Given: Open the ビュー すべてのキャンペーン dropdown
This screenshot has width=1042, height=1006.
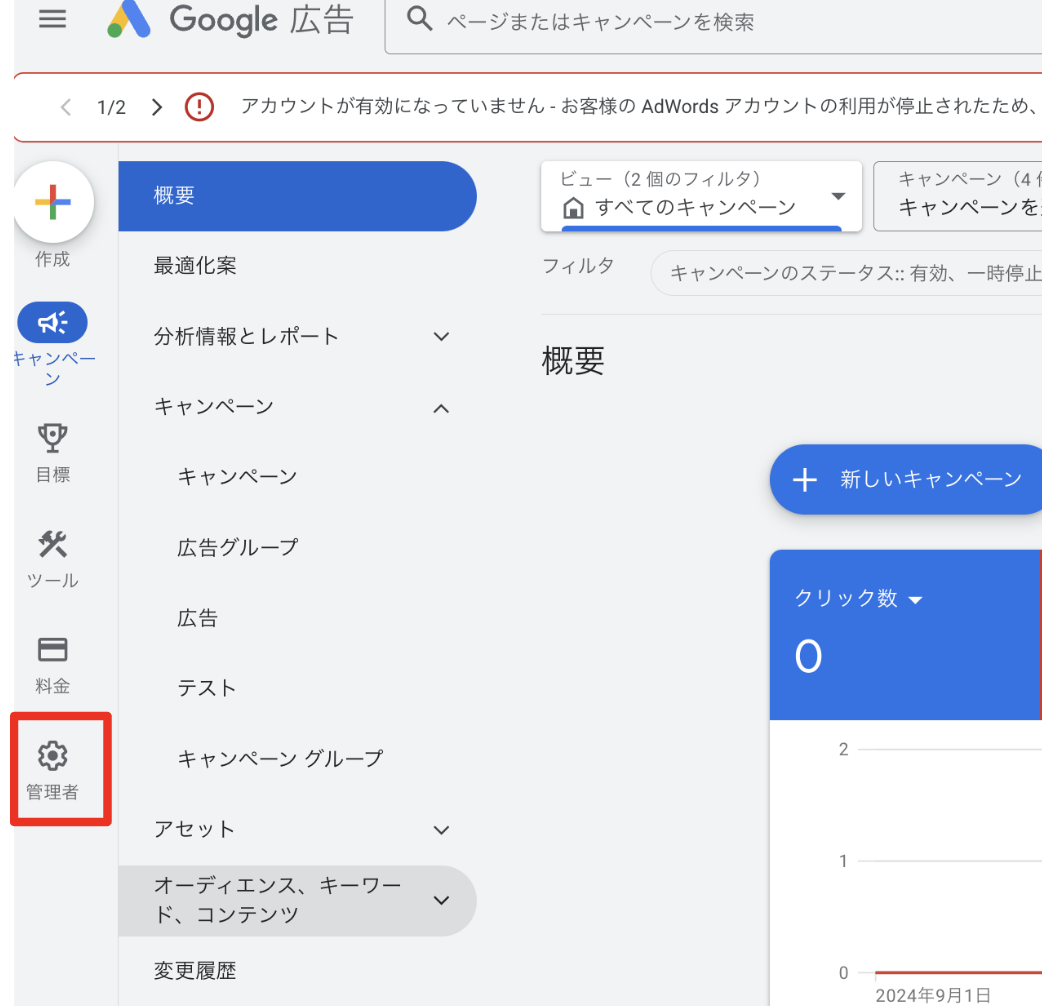Looking at the screenshot, I should tap(701, 196).
